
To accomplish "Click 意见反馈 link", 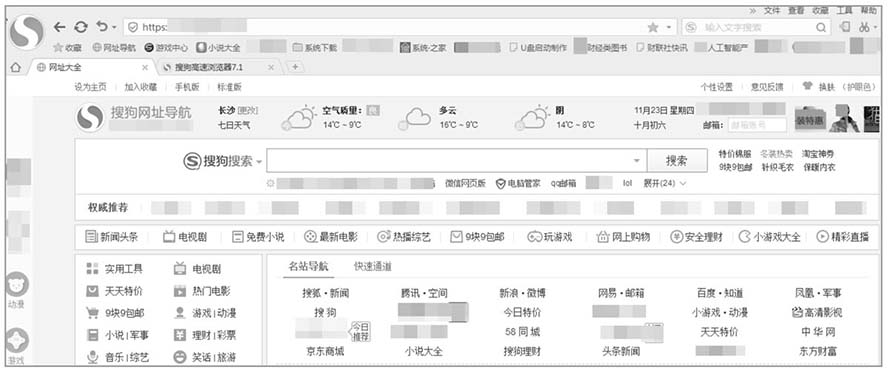I will pyautogui.click(x=767, y=87).
